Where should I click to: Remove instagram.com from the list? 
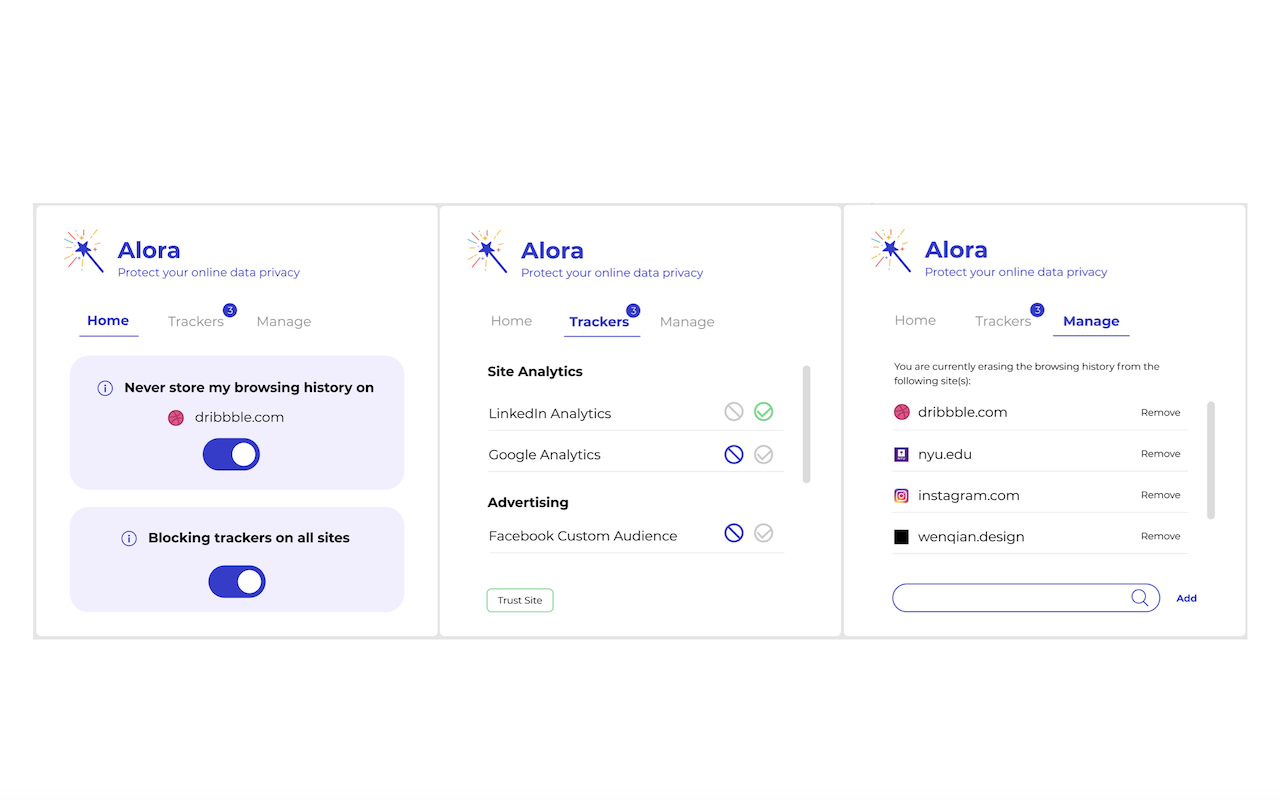(1161, 495)
